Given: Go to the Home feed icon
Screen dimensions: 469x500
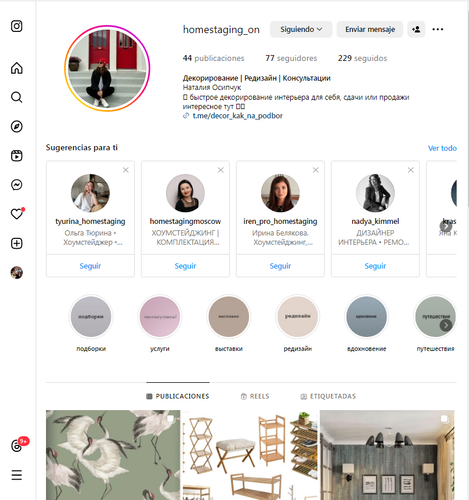Looking at the screenshot, I should click(x=17, y=68).
